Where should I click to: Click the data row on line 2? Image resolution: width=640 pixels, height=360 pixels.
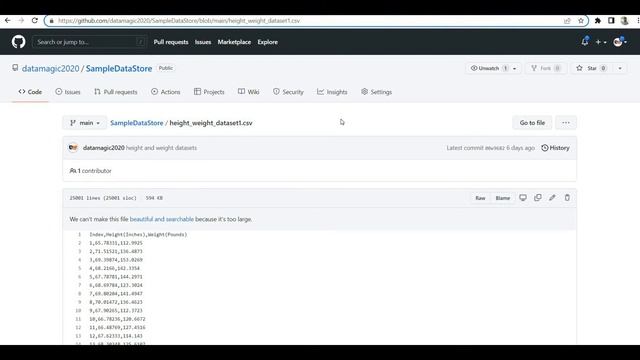[116, 243]
